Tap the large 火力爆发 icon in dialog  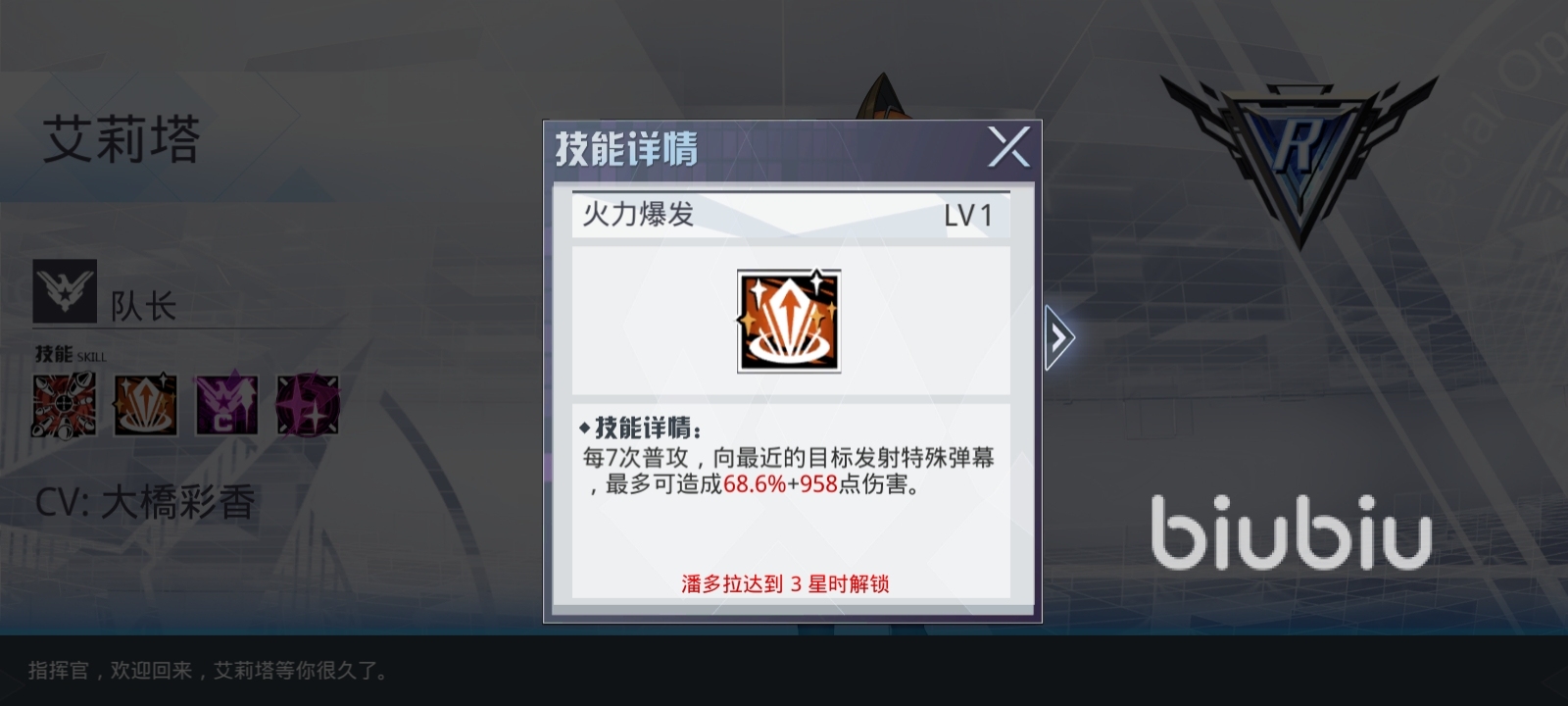[789, 322]
